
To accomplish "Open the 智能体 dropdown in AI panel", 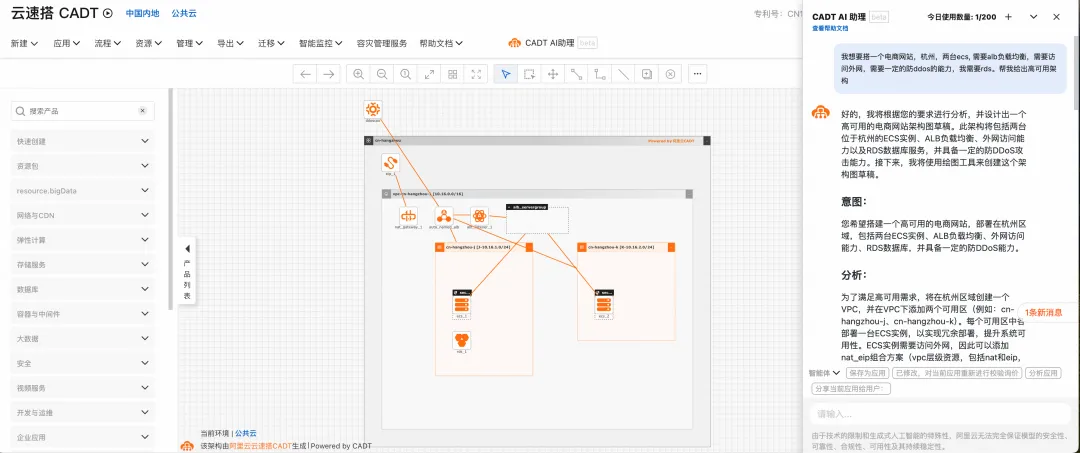I will point(824,373).
